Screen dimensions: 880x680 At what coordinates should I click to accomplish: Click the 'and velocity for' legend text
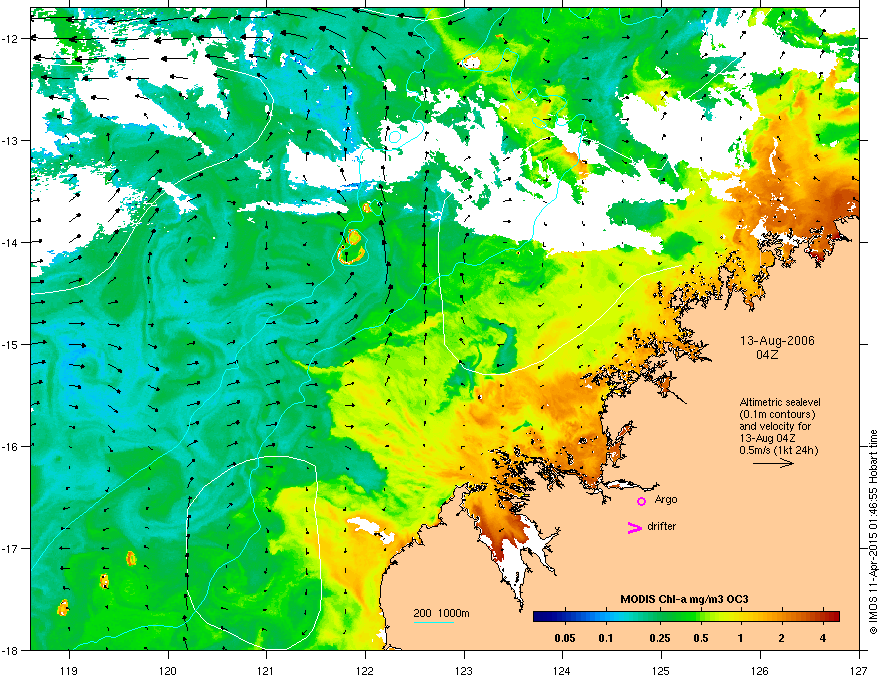click(x=775, y=426)
